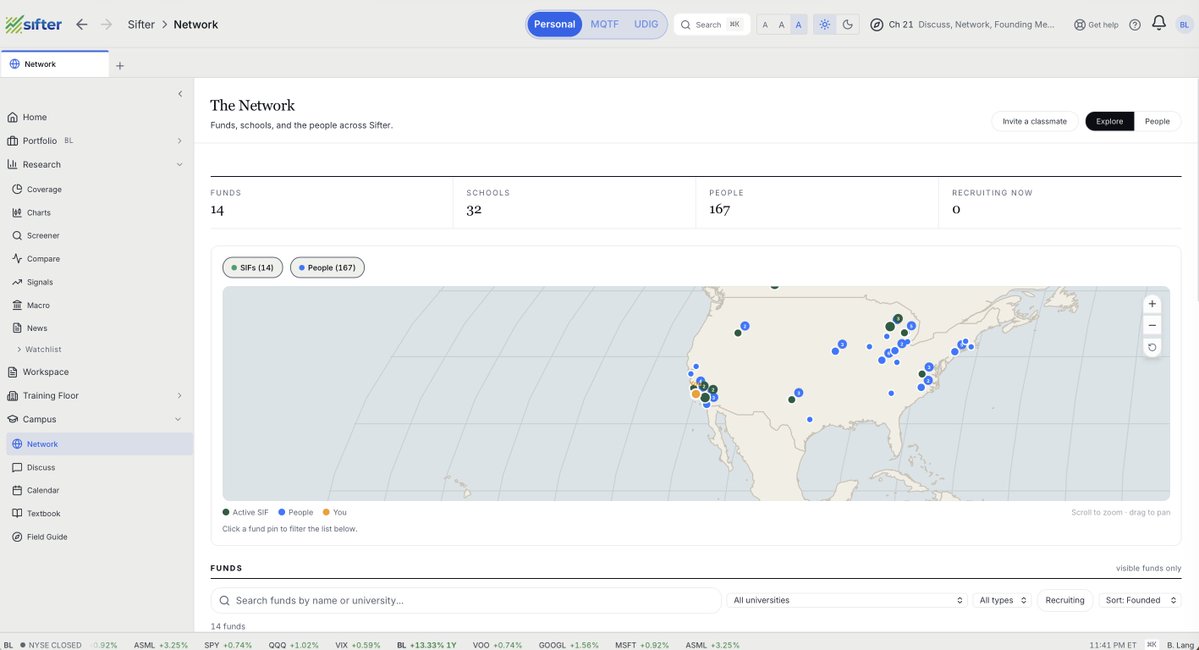Click Invite a classmate
This screenshot has height=650, width=1199.
[1035, 122]
